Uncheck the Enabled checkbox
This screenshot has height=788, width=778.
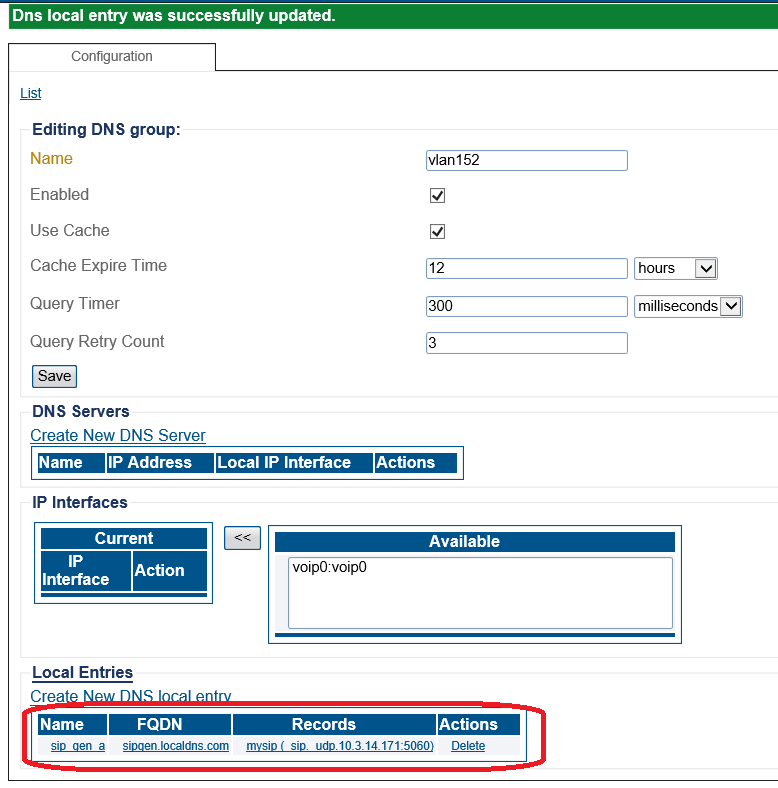(x=437, y=195)
